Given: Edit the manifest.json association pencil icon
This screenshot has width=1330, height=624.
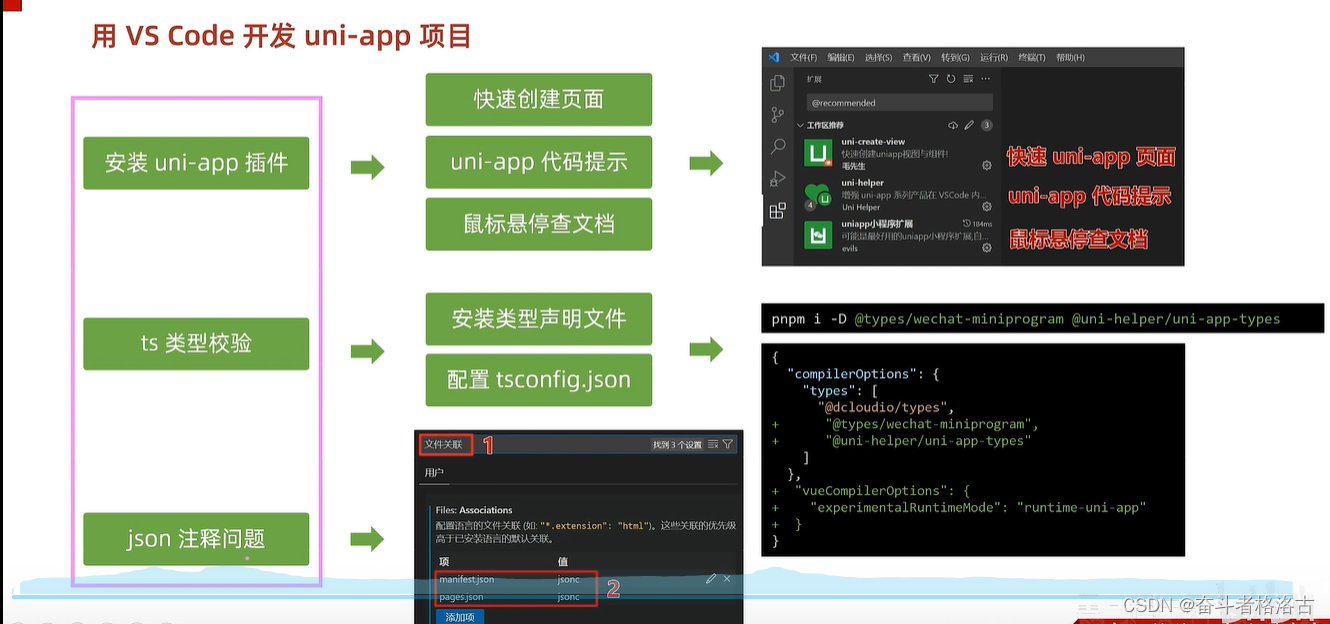Looking at the screenshot, I should (711, 579).
